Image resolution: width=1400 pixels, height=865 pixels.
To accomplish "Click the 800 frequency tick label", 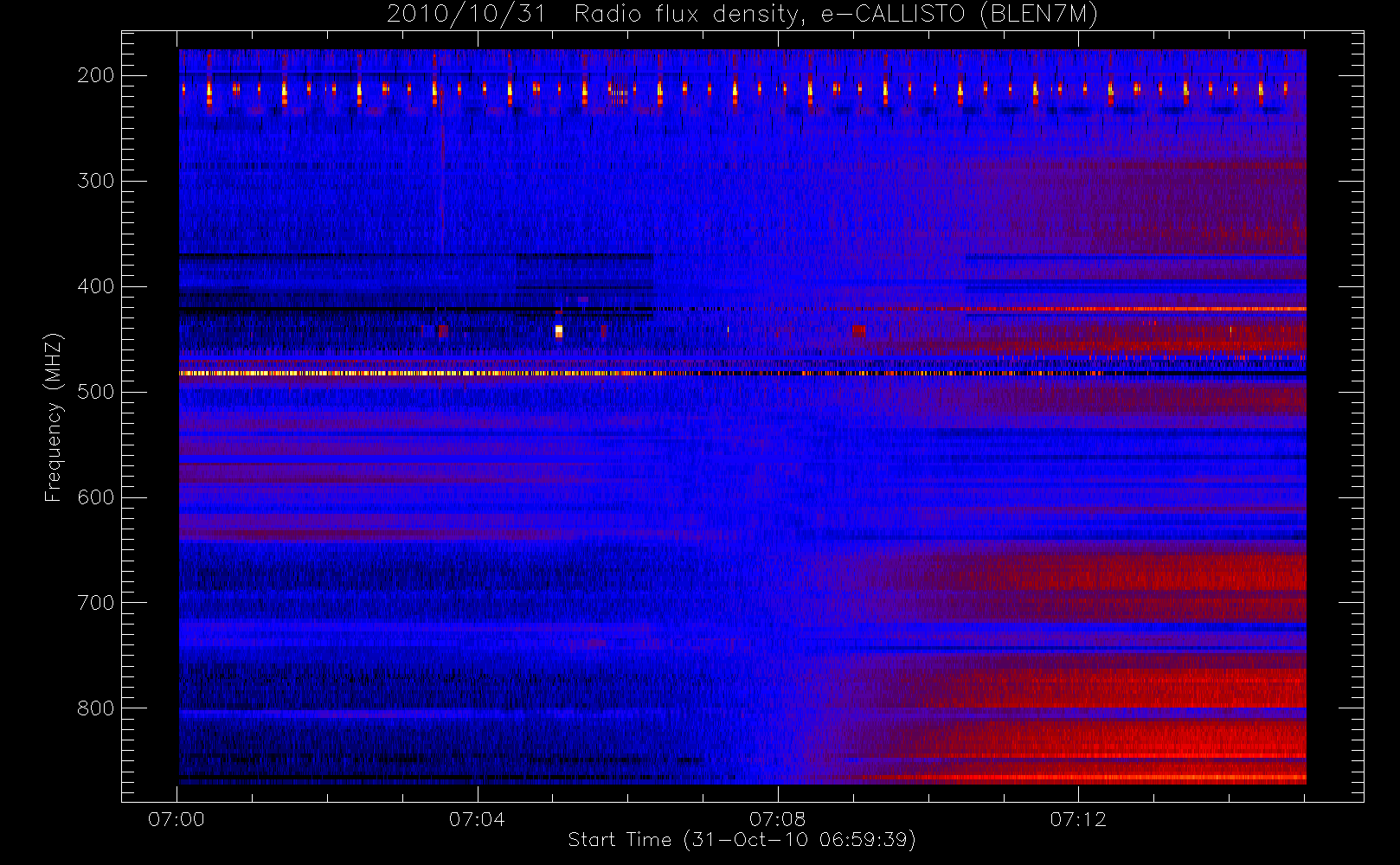I will point(95,708).
